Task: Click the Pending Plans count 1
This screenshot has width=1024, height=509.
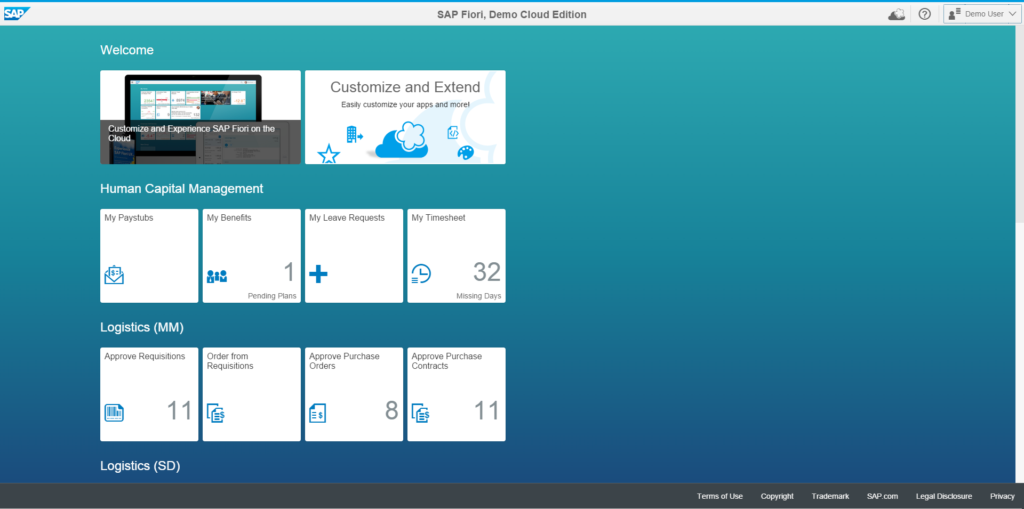Action: (x=289, y=272)
